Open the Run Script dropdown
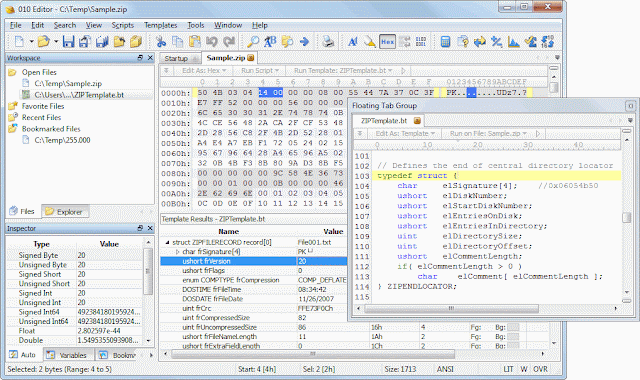The width and height of the screenshot is (640, 380). coord(260,71)
